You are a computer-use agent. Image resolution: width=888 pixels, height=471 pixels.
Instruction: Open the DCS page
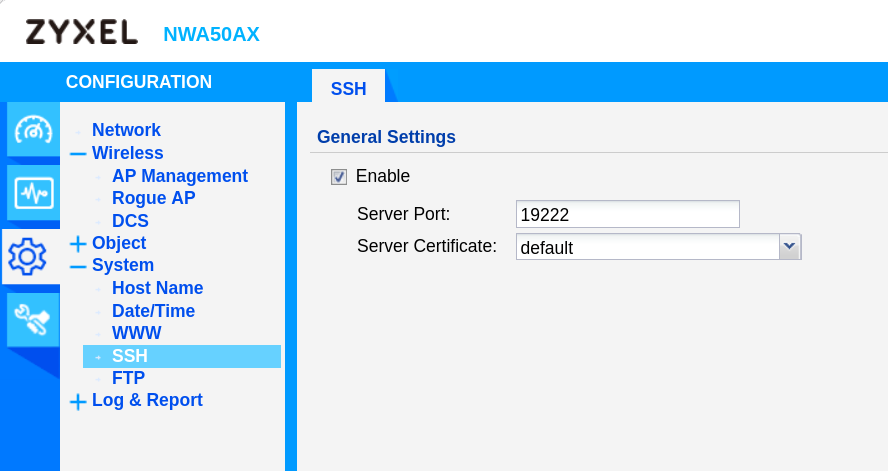click(x=130, y=221)
